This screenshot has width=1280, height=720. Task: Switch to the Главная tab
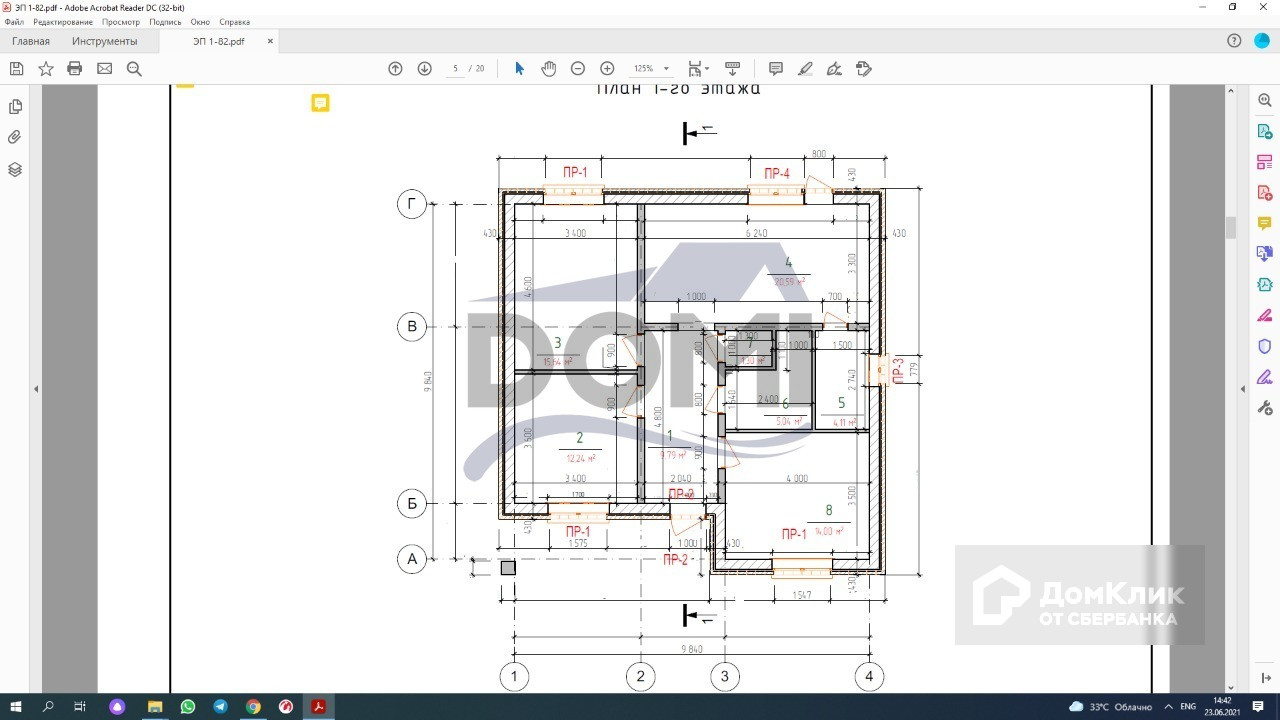[31, 41]
